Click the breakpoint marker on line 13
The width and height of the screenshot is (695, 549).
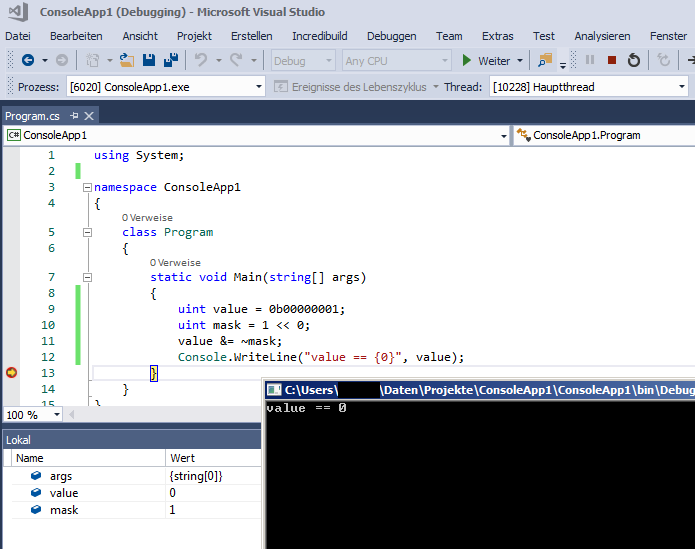(11, 373)
